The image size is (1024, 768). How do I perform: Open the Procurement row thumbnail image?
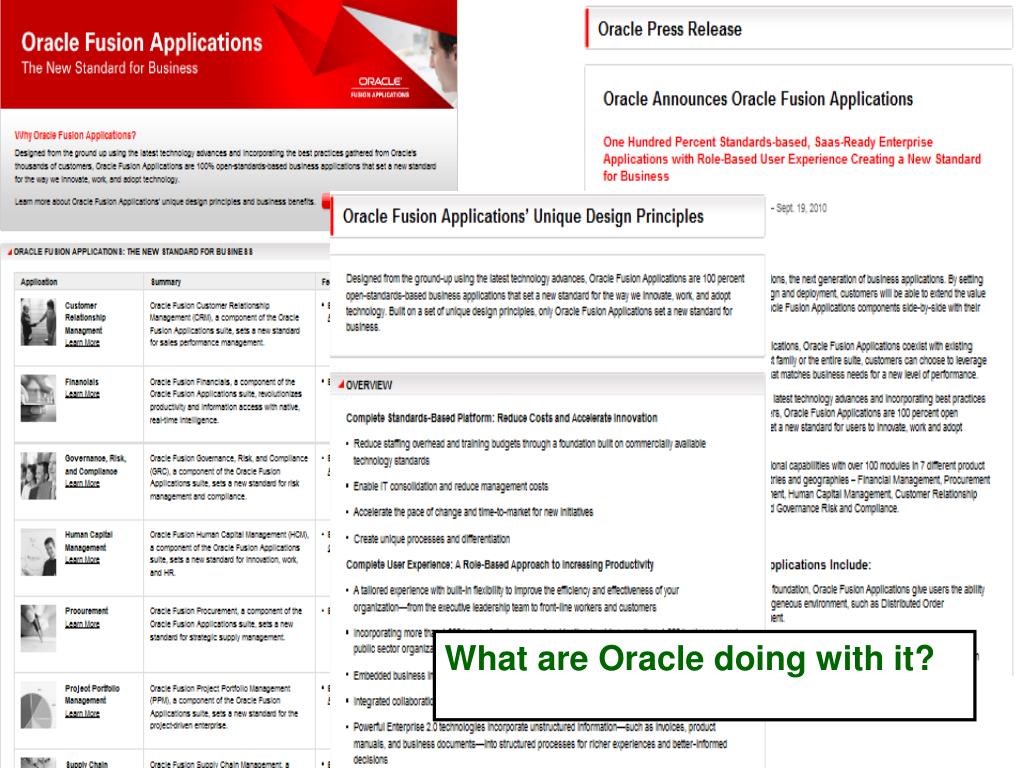38,628
